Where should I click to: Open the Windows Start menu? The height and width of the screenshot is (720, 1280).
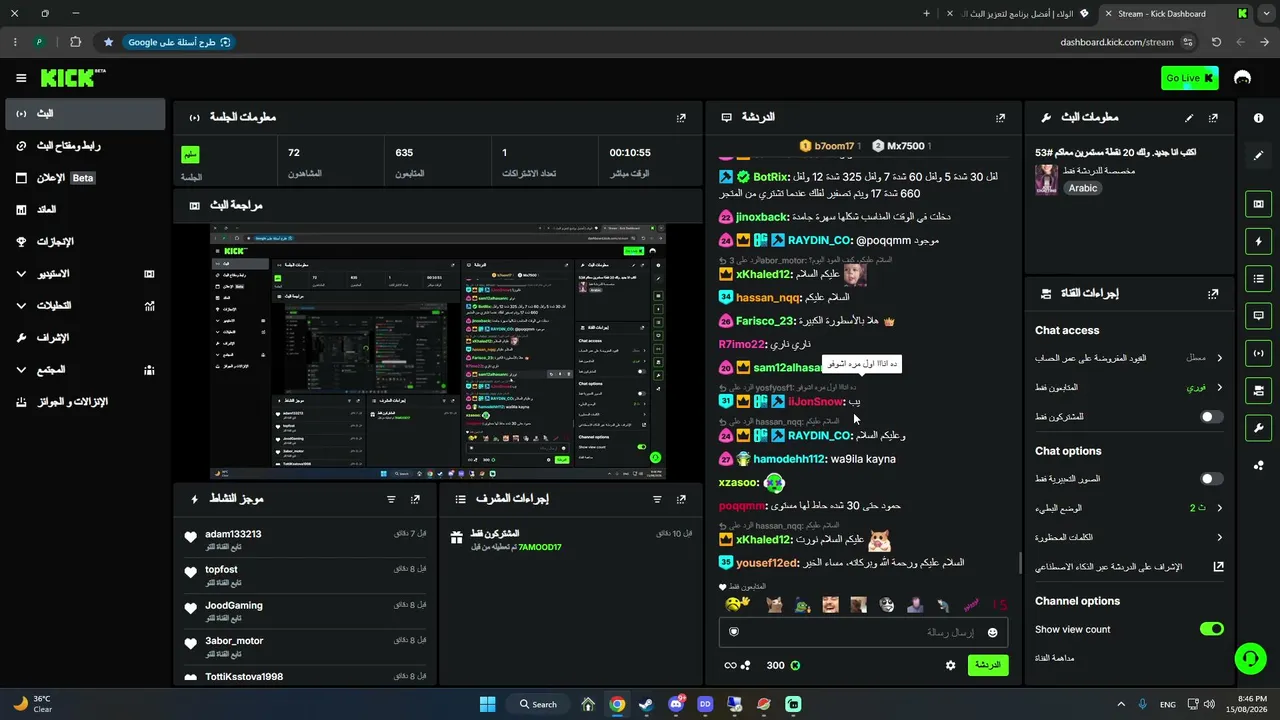point(487,704)
